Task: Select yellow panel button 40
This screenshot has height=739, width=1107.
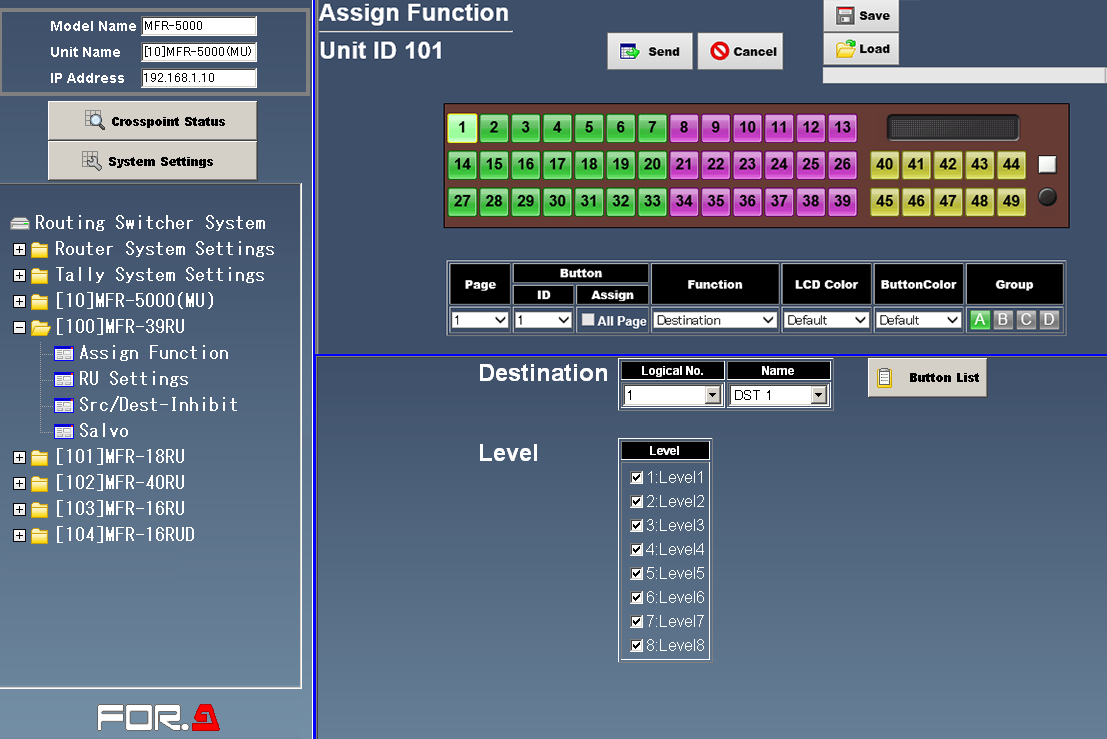Action: (x=884, y=165)
